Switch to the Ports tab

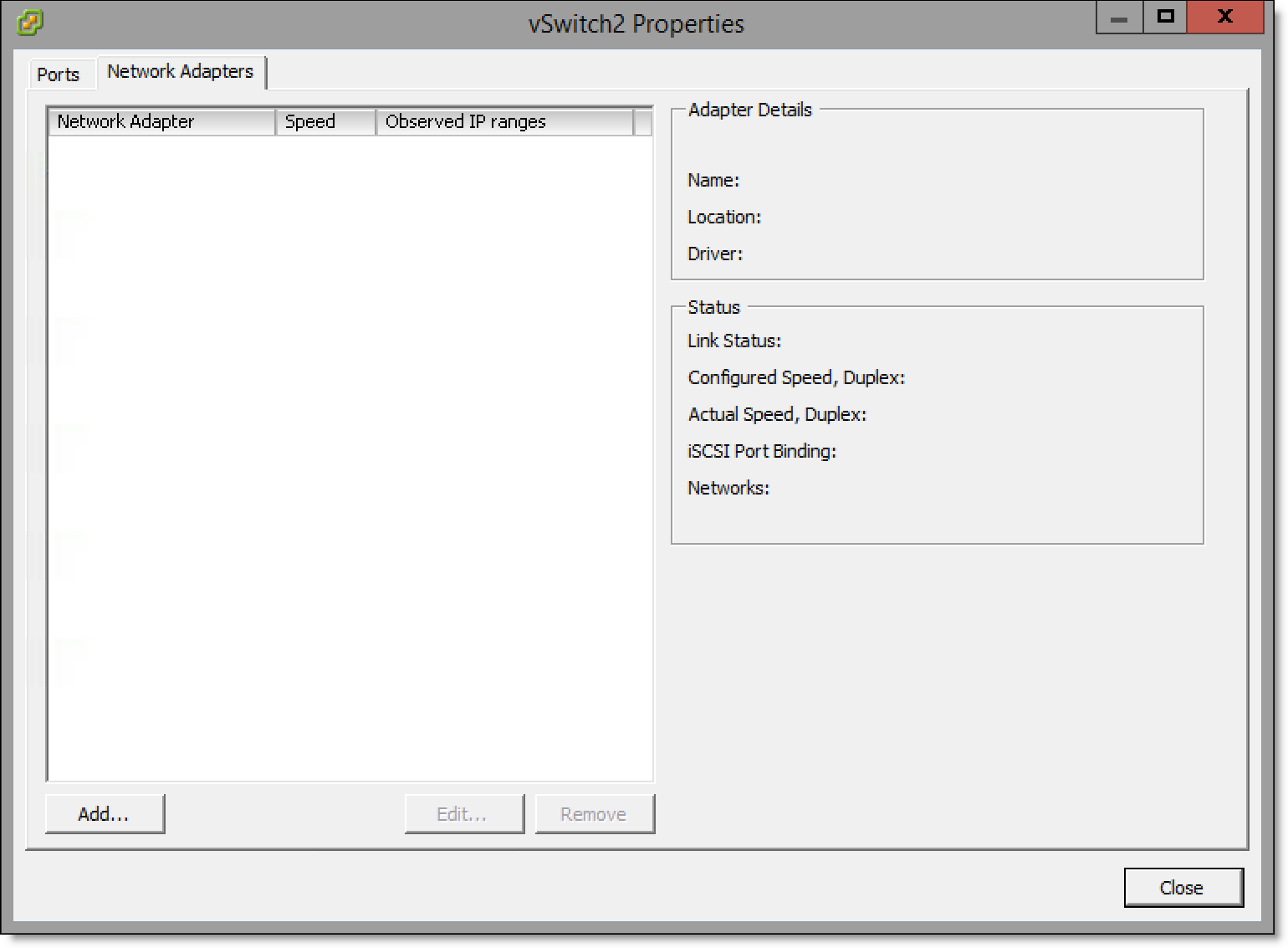pyautogui.click(x=58, y=74)
